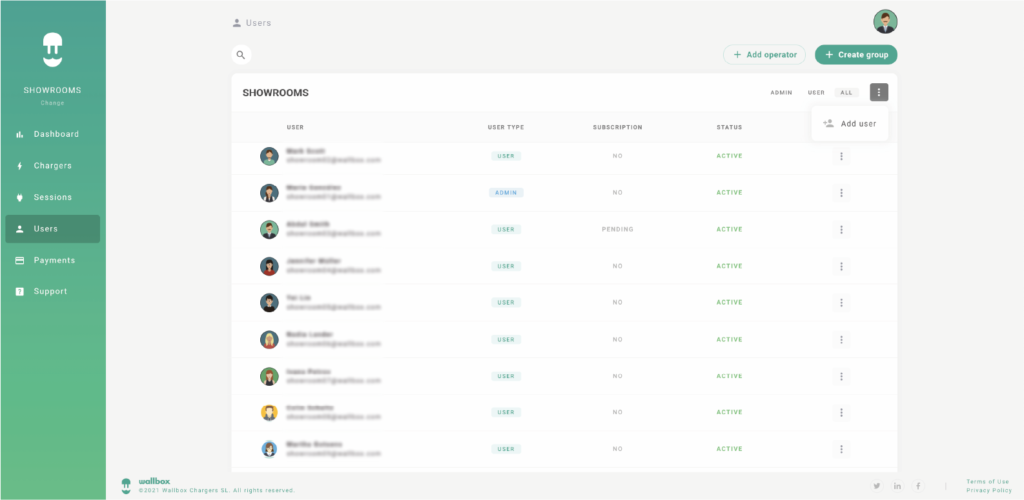Open the Twitter link in footer
Image resolution: width=1024 pixels, height=500 pixels.
877,486
